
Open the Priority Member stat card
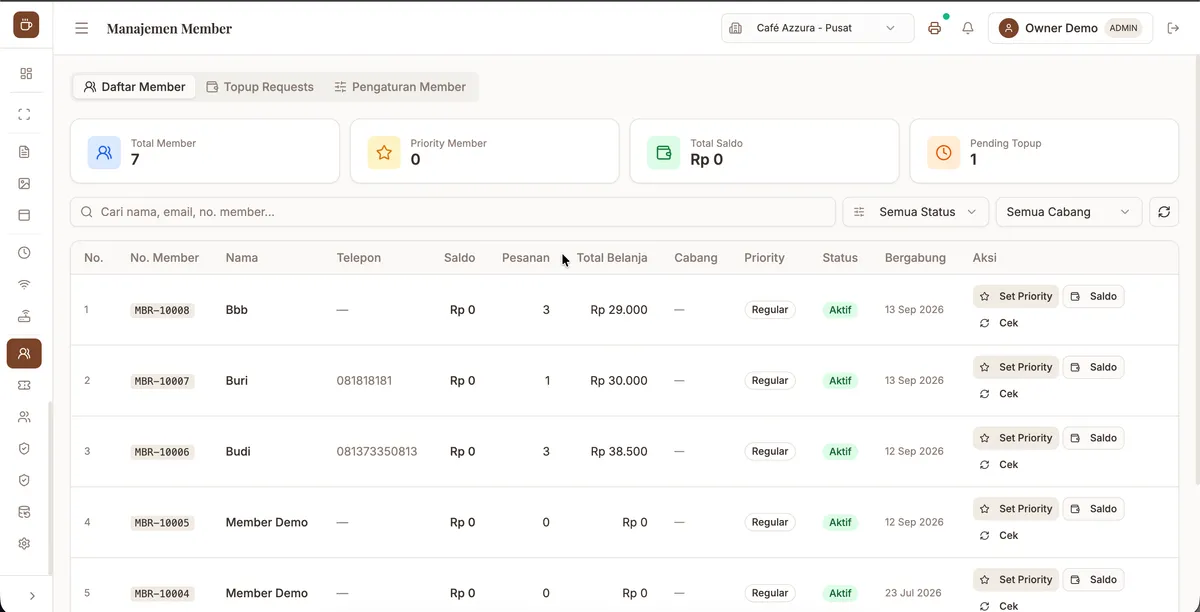coord(485,151)
